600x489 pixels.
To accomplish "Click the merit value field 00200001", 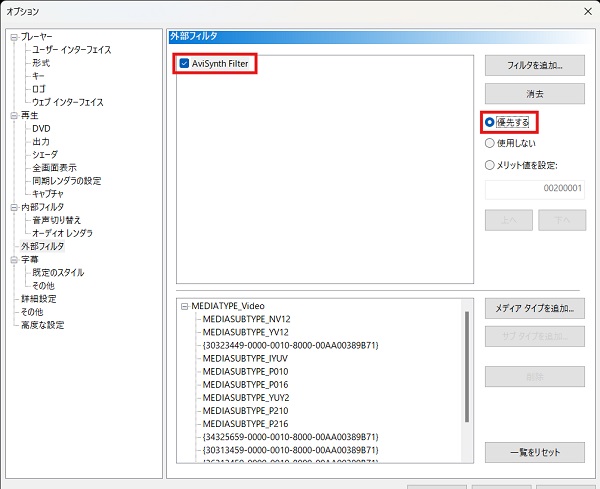I will pyautogui.click(x=534, y=189).
